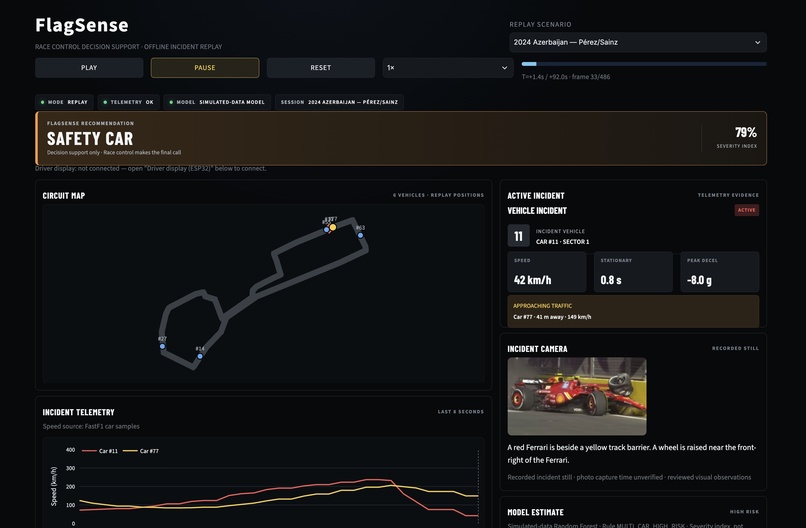The width and height of the screenshot is (806, 528).
Task: Open the incident camera Ferrari thumbnail
Action: [x=577, y=396]
